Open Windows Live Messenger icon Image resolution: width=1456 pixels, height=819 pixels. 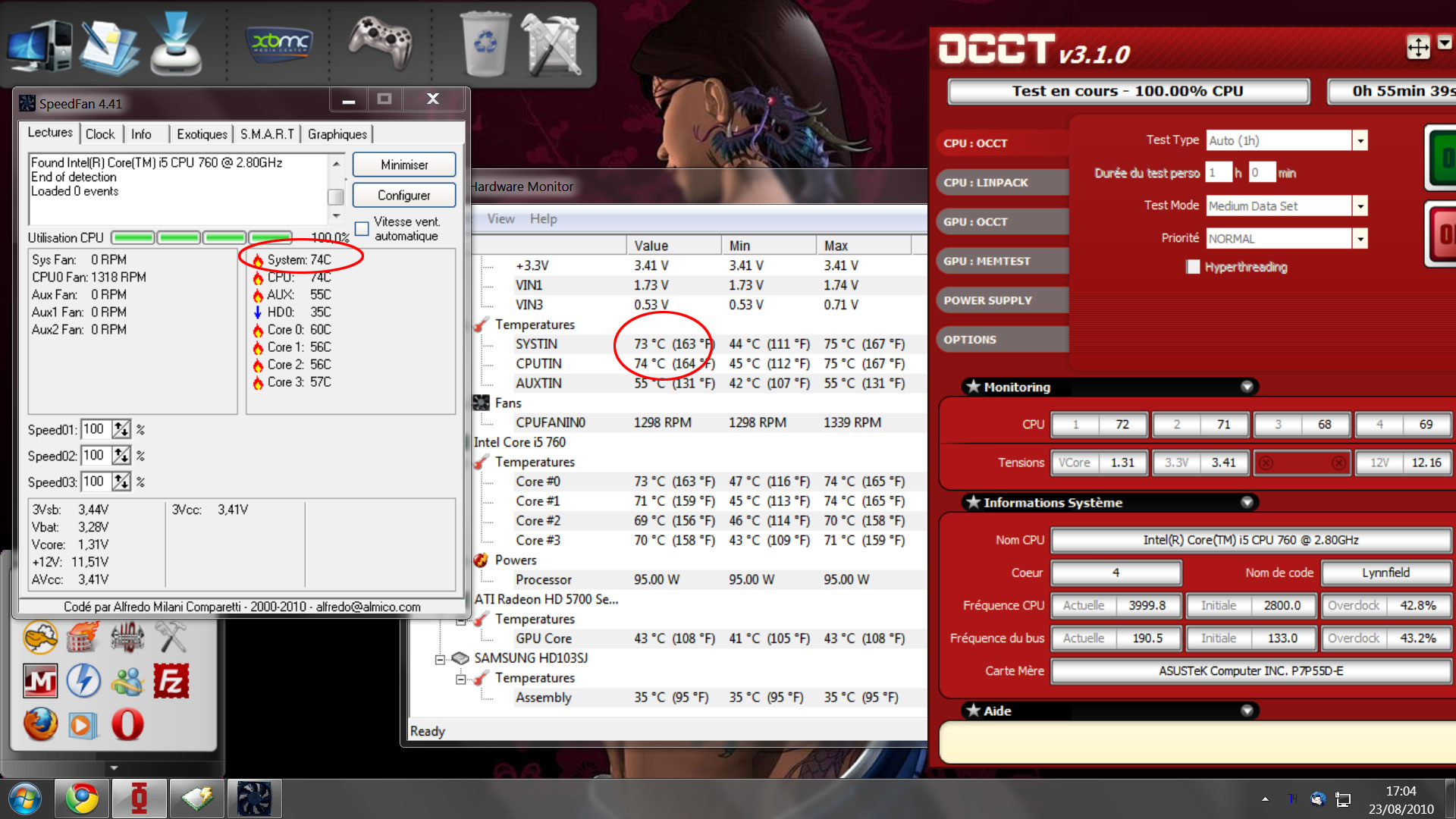point(127,681)
